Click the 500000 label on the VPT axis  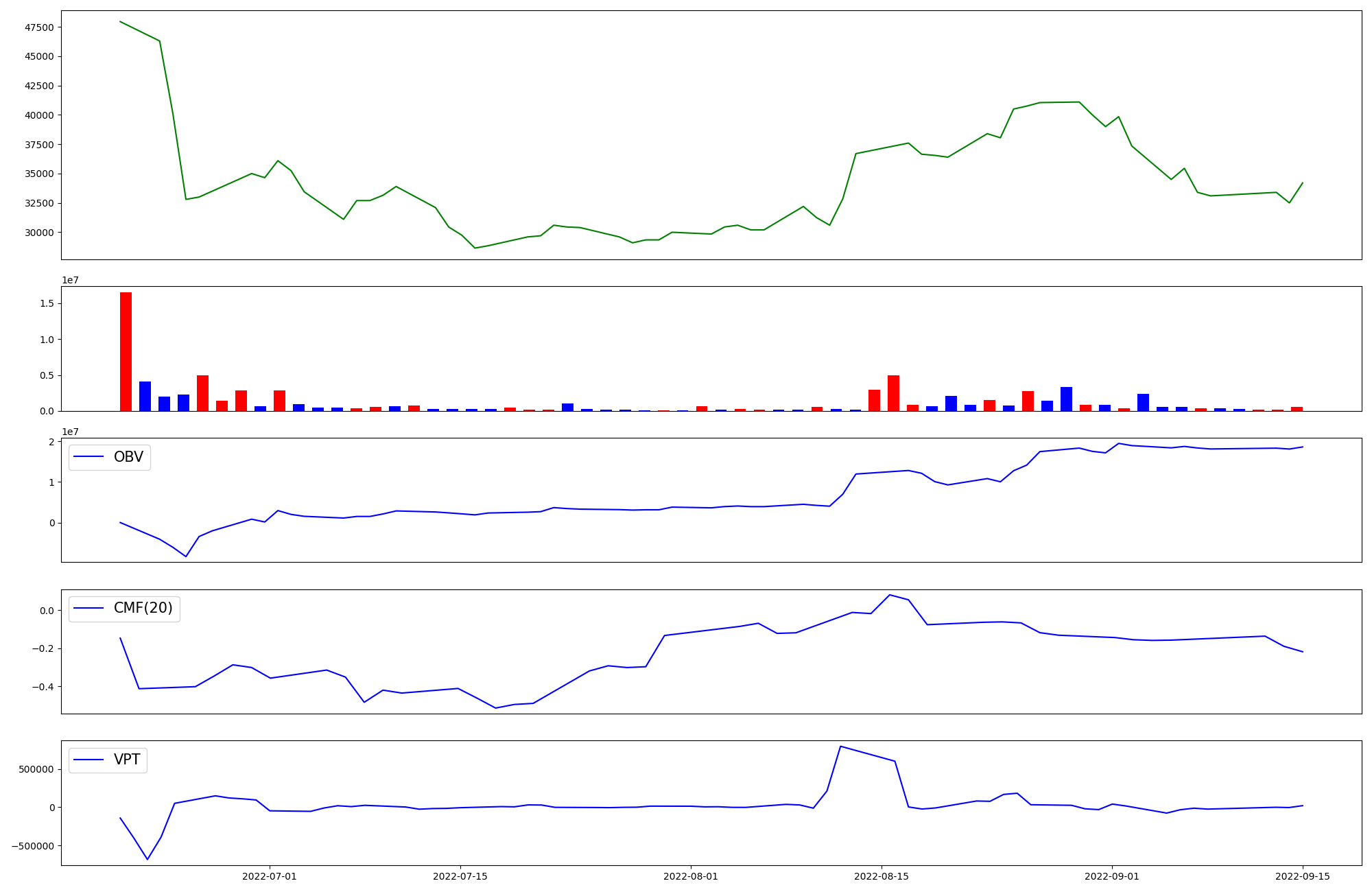pyautogui.click(x=37, y=769)
